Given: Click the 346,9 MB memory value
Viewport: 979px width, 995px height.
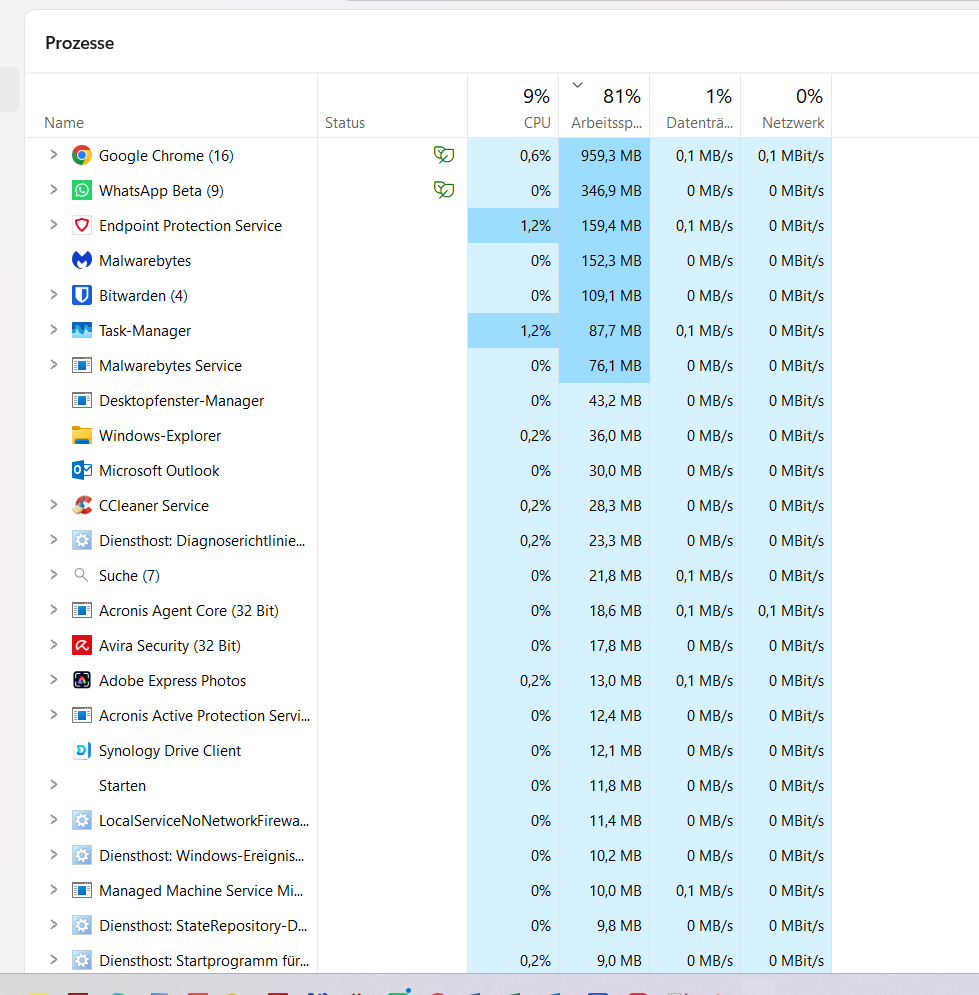Looking at the screenshot, I should pyautogui.click(x=611, y=190).
